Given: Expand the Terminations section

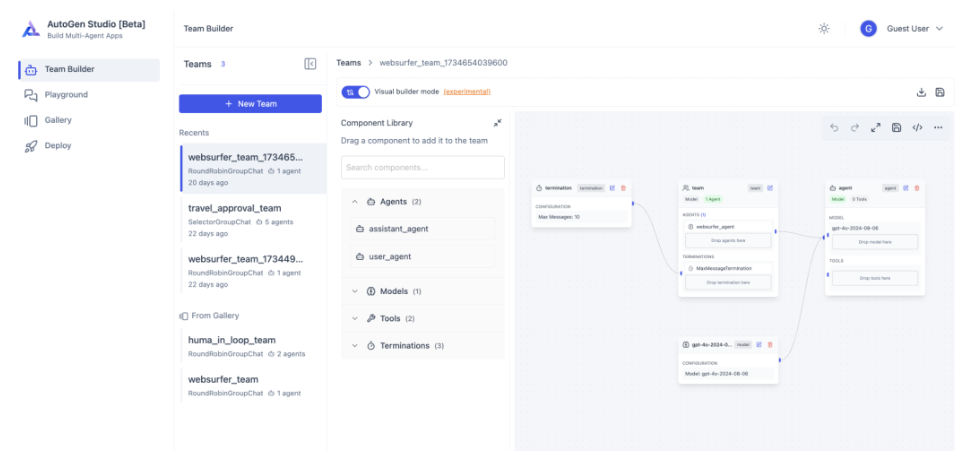Looking at the screenshot, I should [423, 346].
